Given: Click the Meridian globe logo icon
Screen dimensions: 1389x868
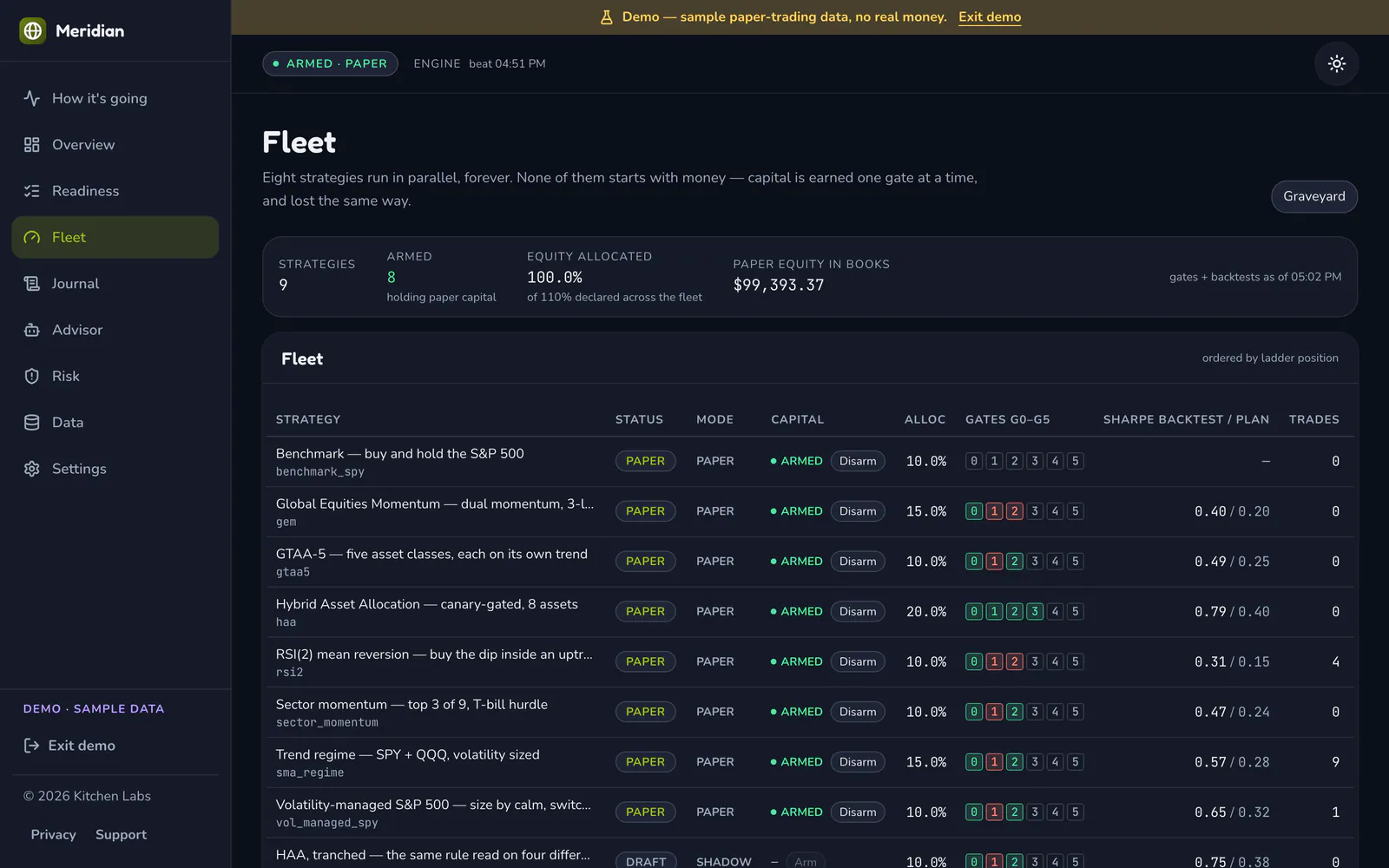Looking at the screenshot, I should pos(33,30).
